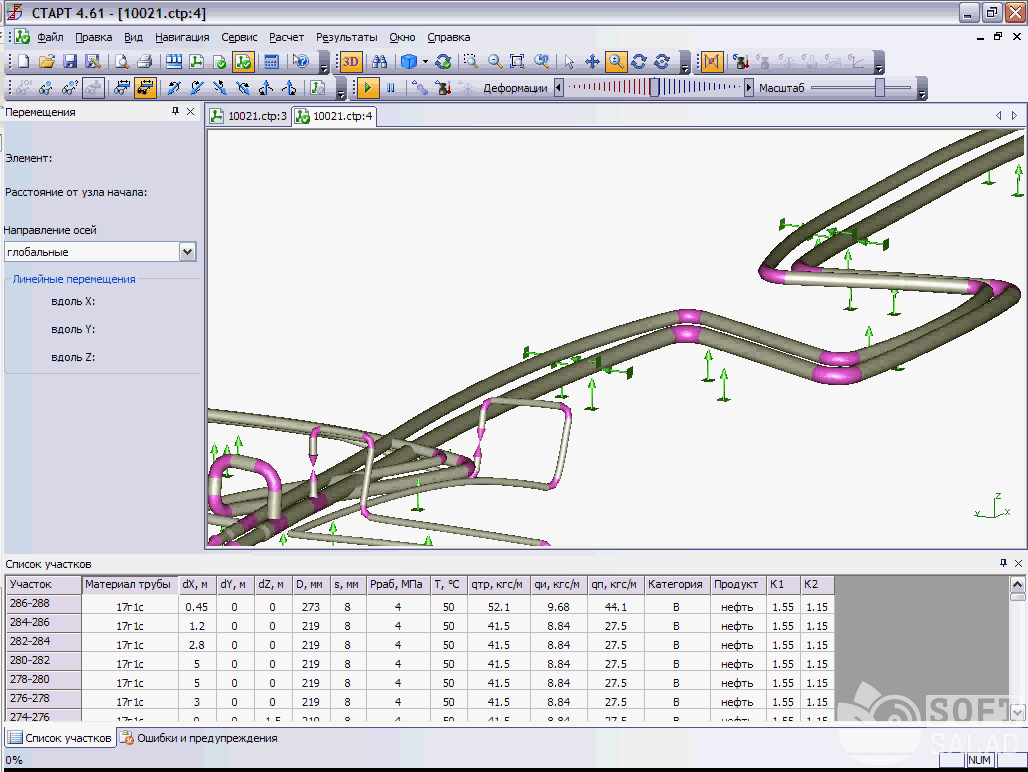The height and width of the screenshot is (772, 1028).
Task: Click the printer icon
Action: pyautogui.click(x=144, y=62)
